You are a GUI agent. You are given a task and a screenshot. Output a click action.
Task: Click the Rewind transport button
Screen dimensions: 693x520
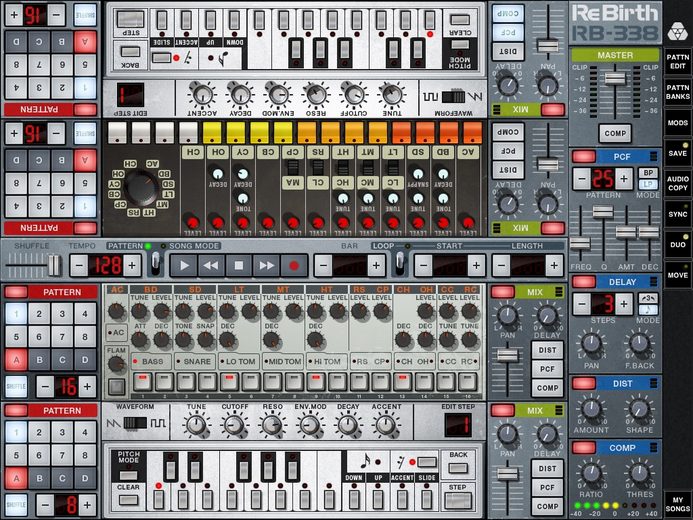[211, 266]
